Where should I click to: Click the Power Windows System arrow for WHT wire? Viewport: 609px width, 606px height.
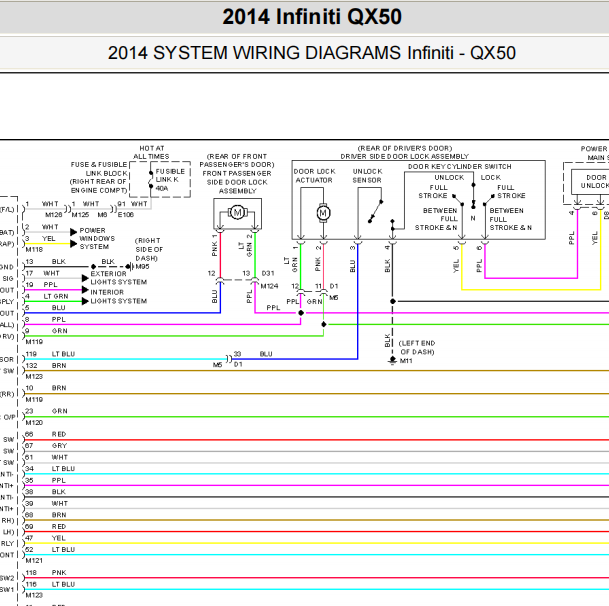[73, 232]
